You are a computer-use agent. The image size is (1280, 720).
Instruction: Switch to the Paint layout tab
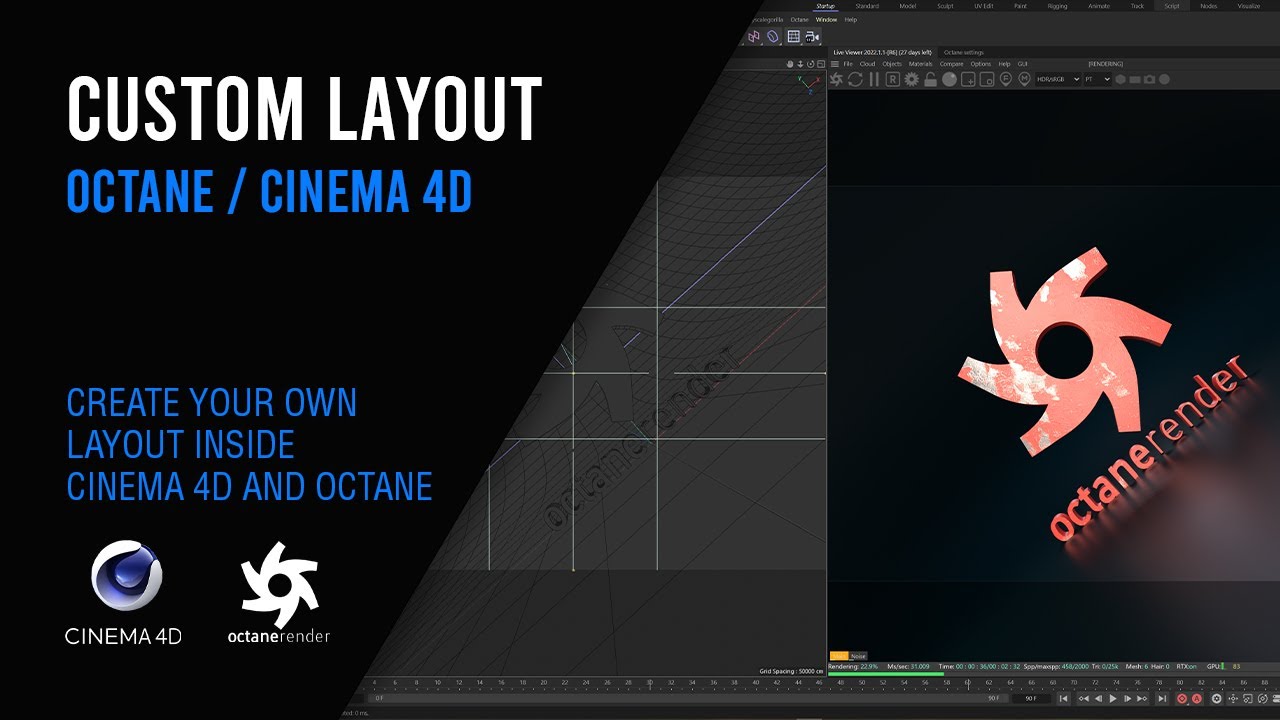click(1020, 6)
